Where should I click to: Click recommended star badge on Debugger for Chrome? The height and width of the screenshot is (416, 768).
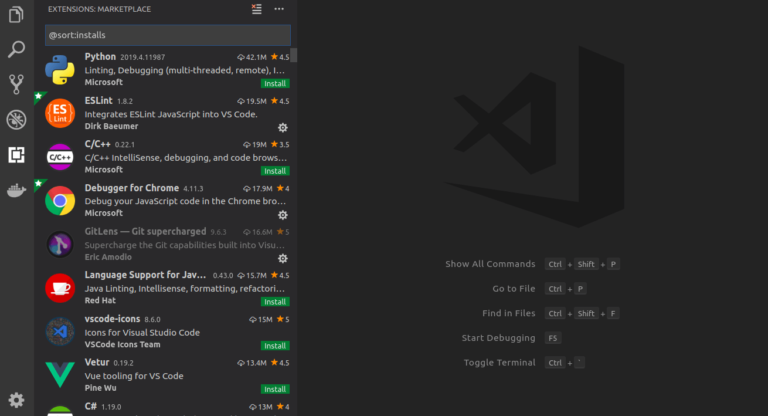tap(39, 184)
